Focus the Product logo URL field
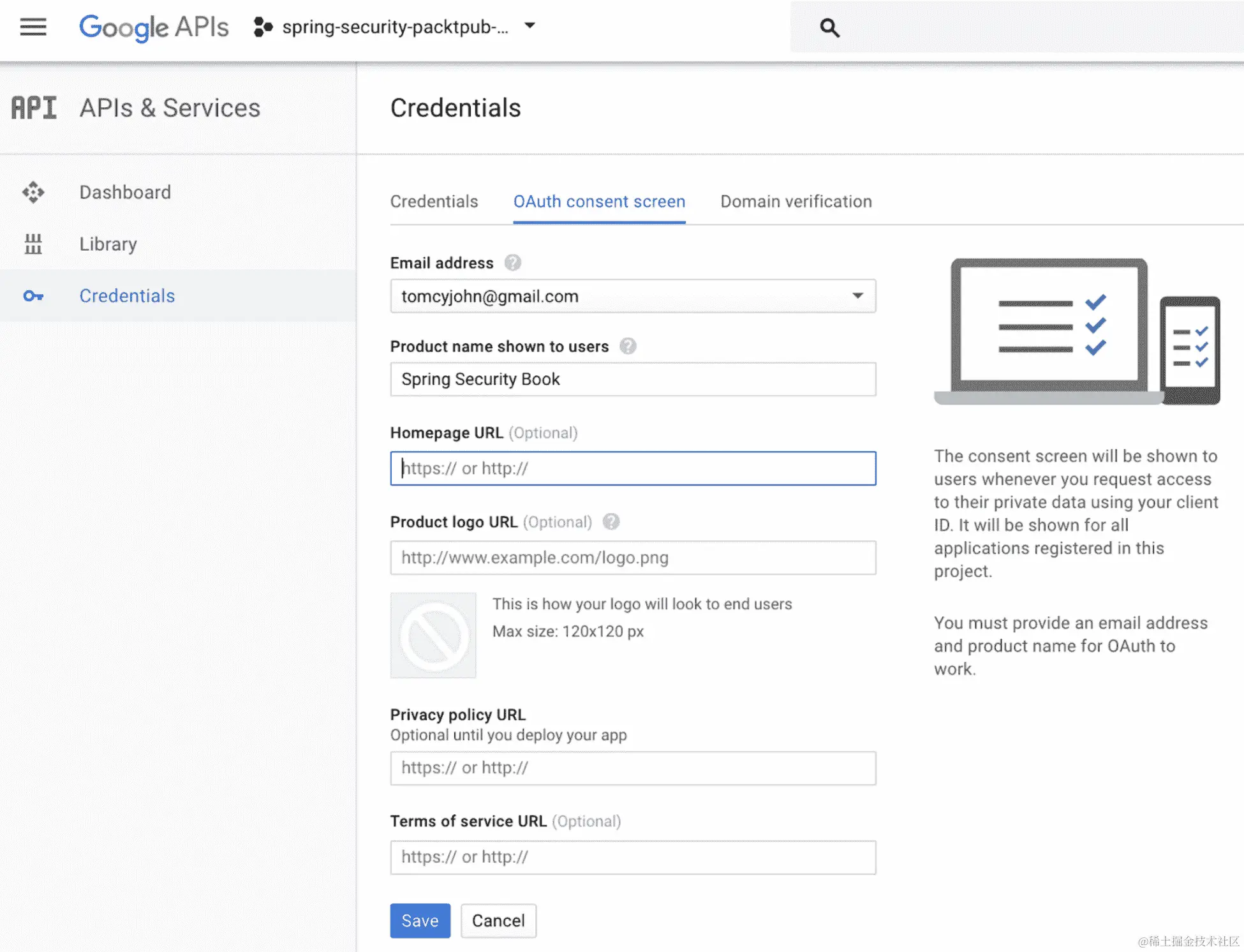The image size is (1244, 952). click(632, 558)
